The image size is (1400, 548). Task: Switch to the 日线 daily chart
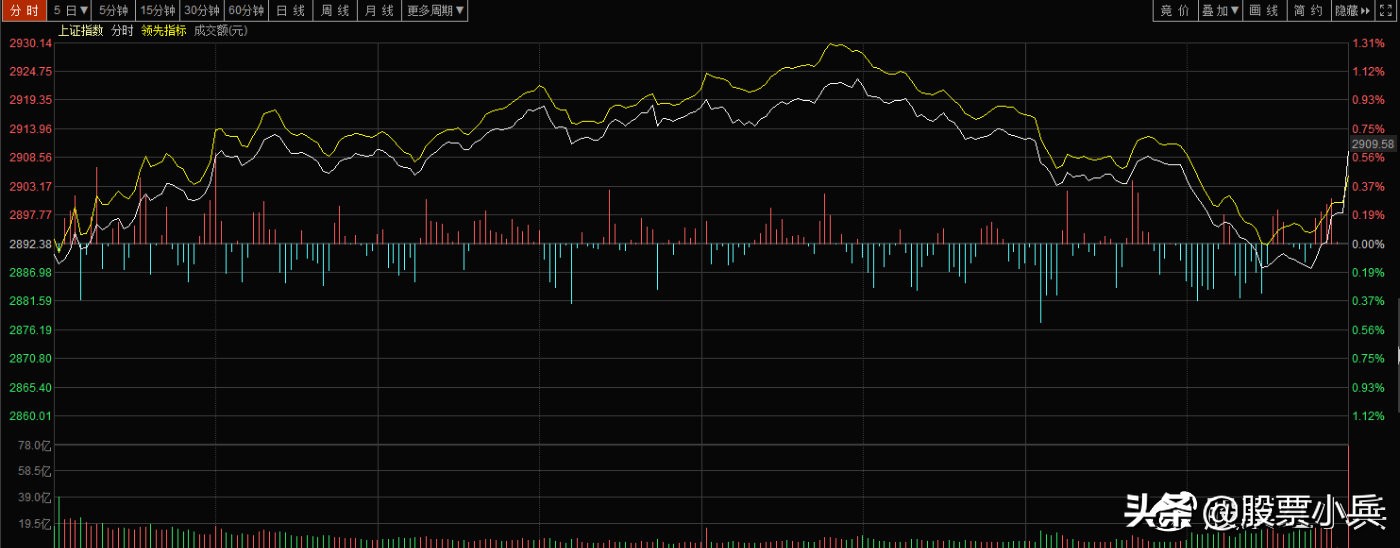290,11
